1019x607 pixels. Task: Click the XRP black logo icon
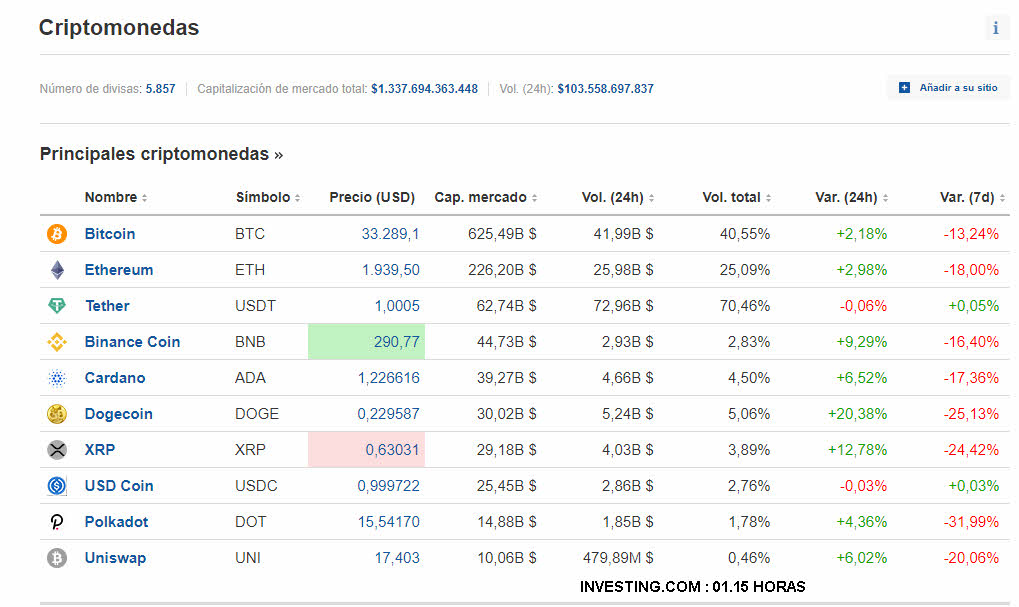[57, 450]
